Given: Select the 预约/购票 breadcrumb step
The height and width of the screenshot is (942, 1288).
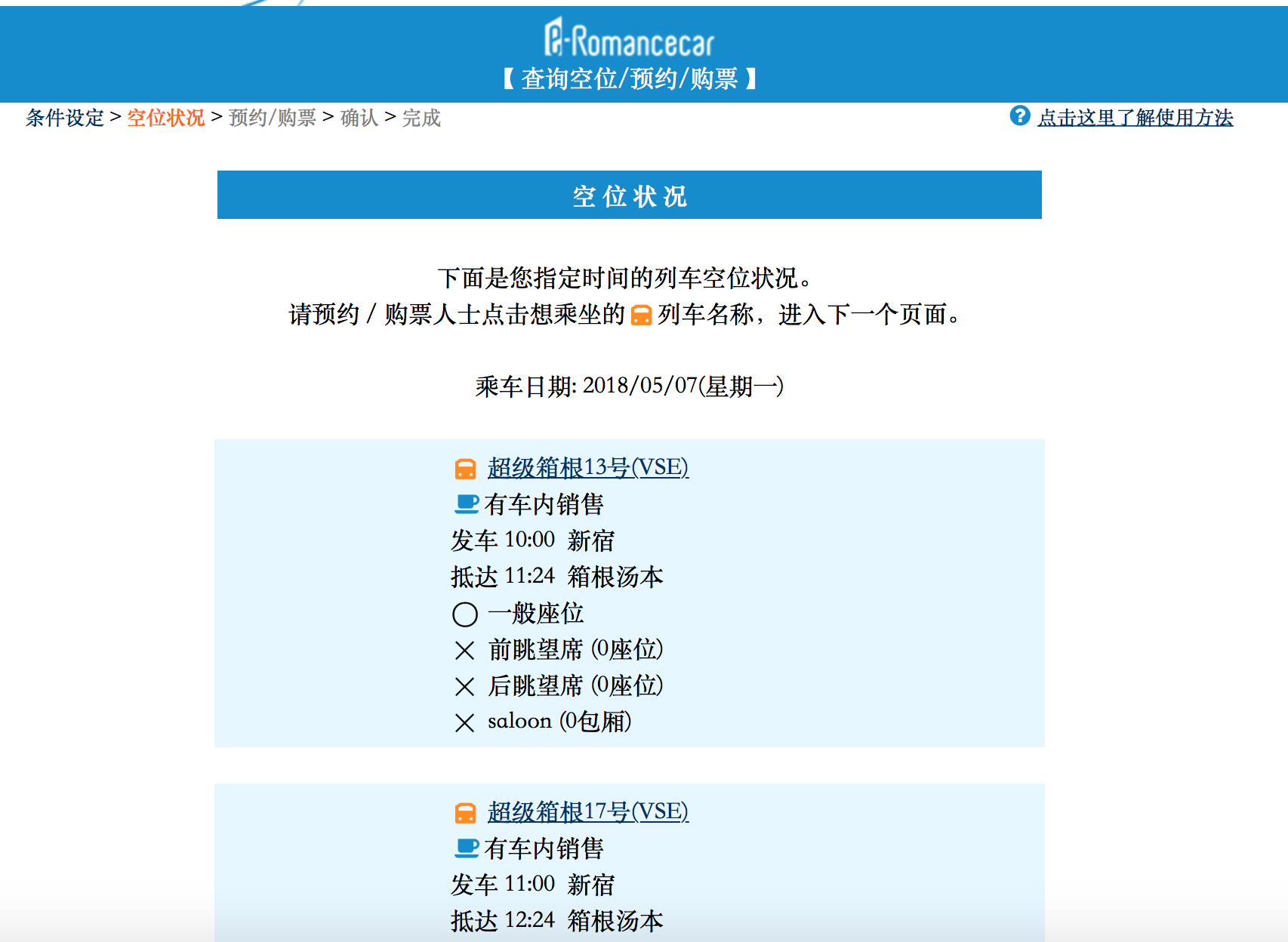Looking at the screenshot, I should 273,118.
